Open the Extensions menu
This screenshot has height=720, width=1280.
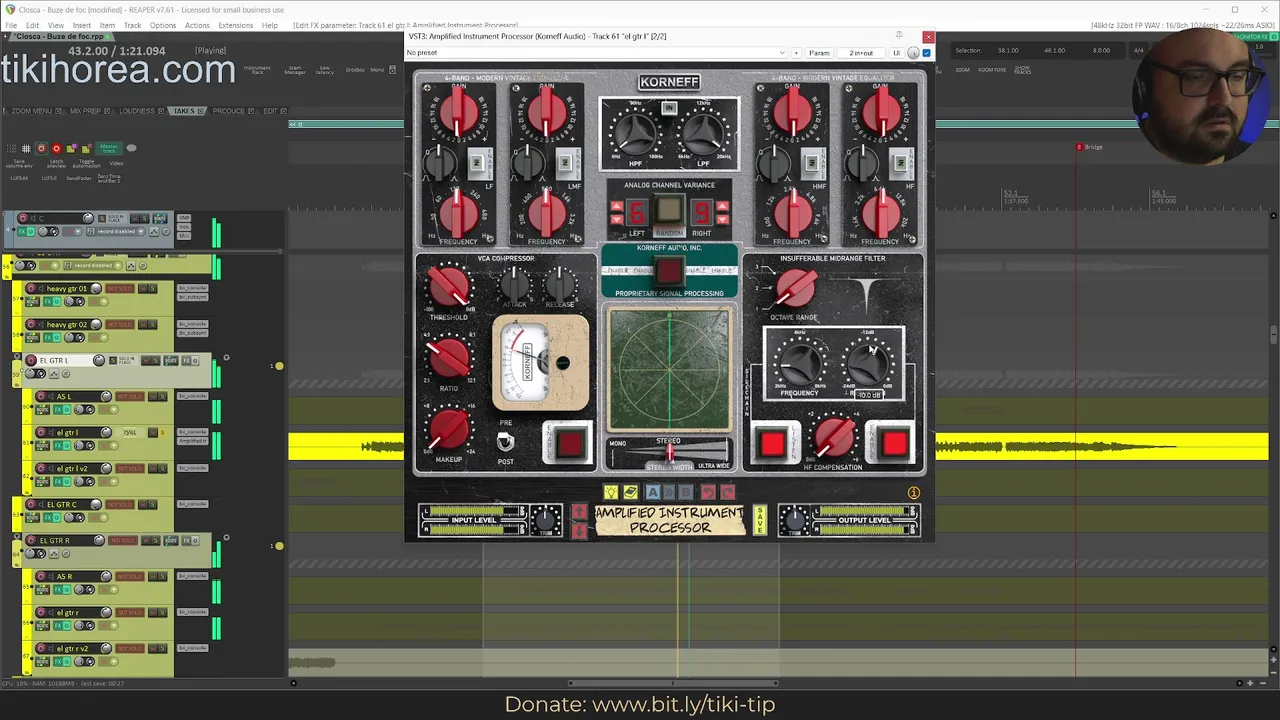tap(235, 25)
